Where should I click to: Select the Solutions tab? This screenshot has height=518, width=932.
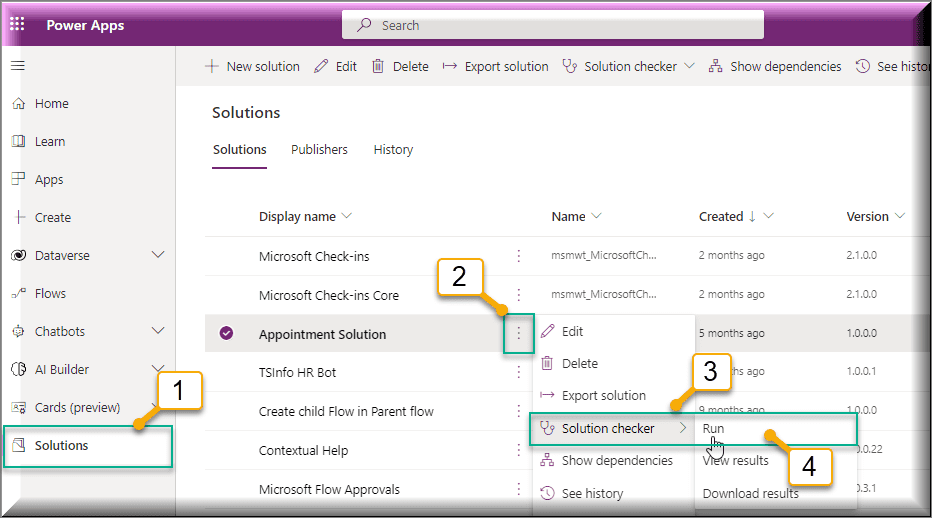[x=240, y=149]
